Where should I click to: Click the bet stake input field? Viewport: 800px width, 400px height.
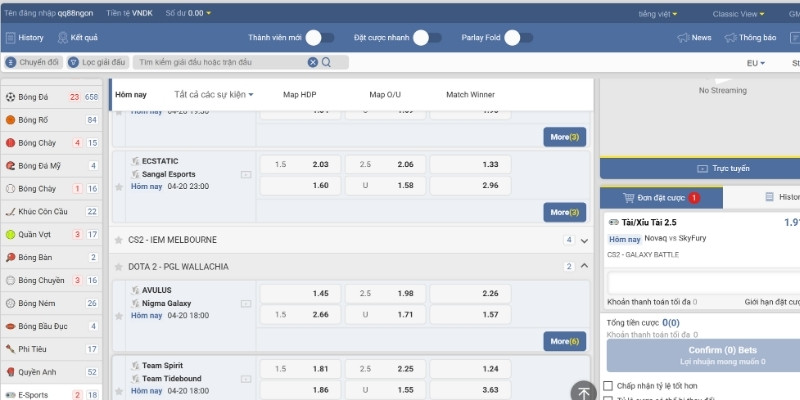tap(704, 283)
